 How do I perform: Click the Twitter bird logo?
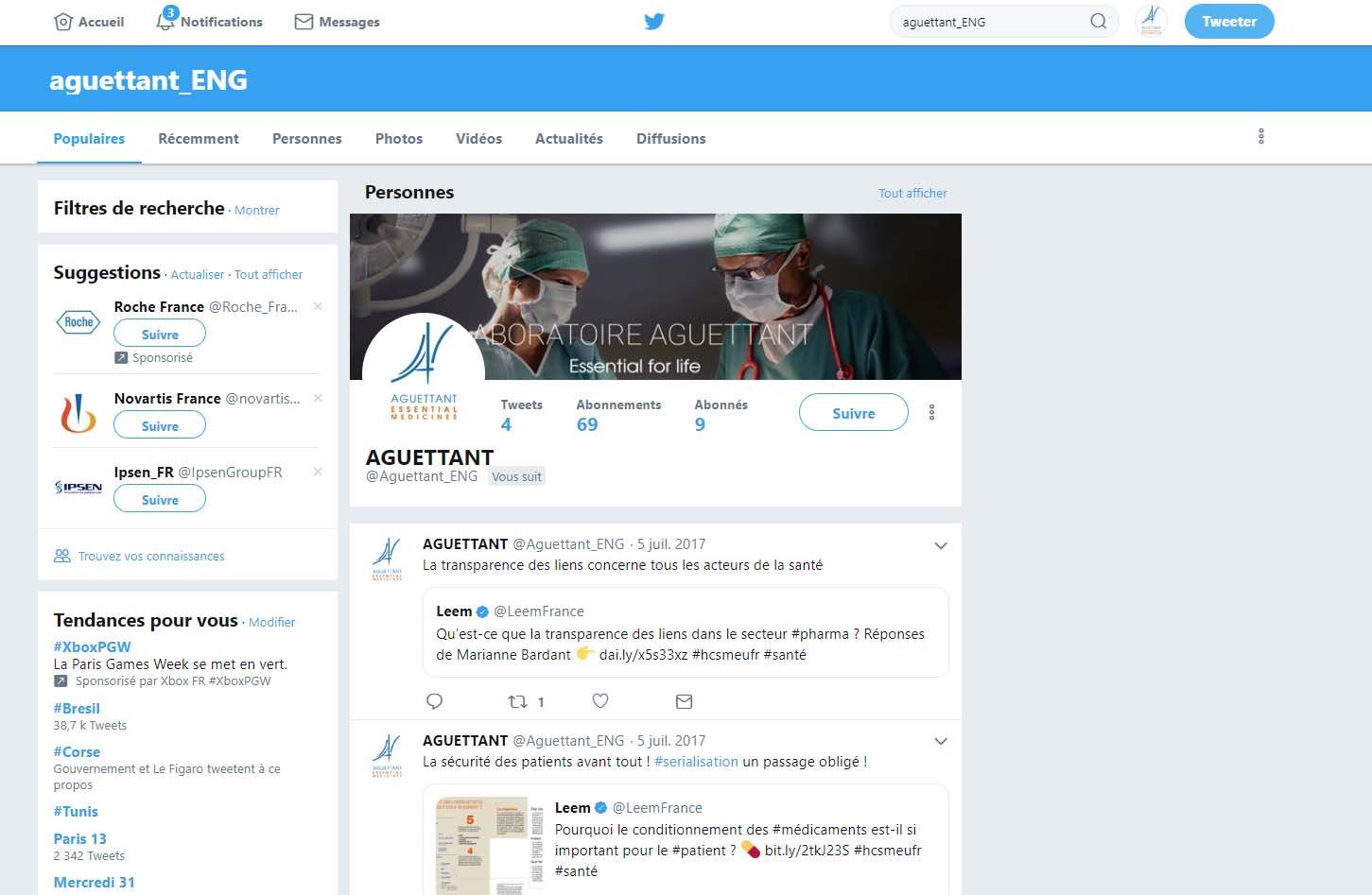point(654,22)
